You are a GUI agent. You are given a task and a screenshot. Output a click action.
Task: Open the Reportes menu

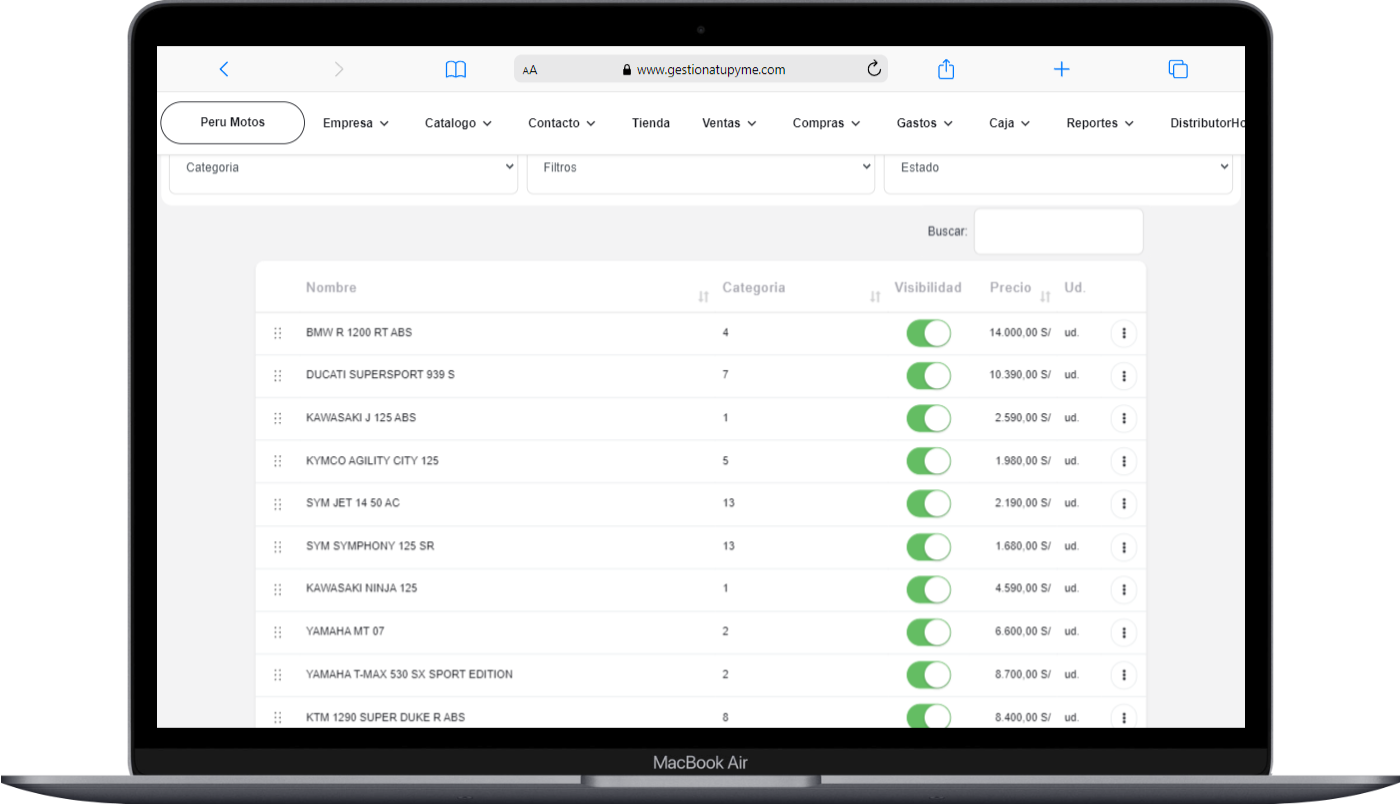1100,123
